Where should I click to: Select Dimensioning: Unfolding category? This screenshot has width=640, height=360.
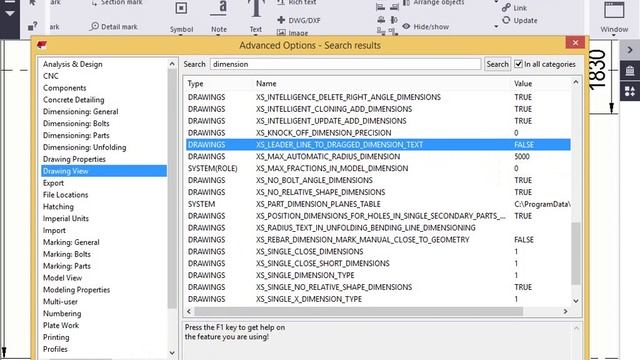pyautogui.click(x=84, y=147)
